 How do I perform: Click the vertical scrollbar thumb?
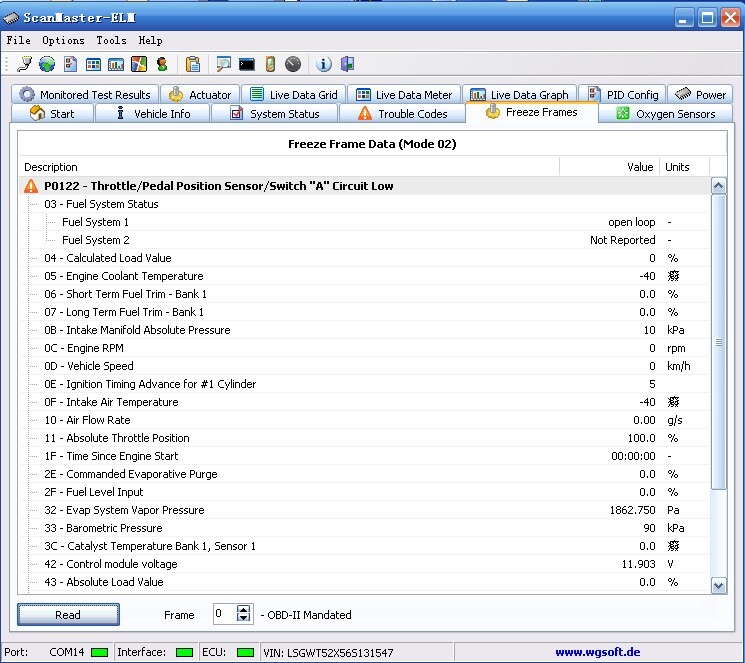click(x=718, y=342)
